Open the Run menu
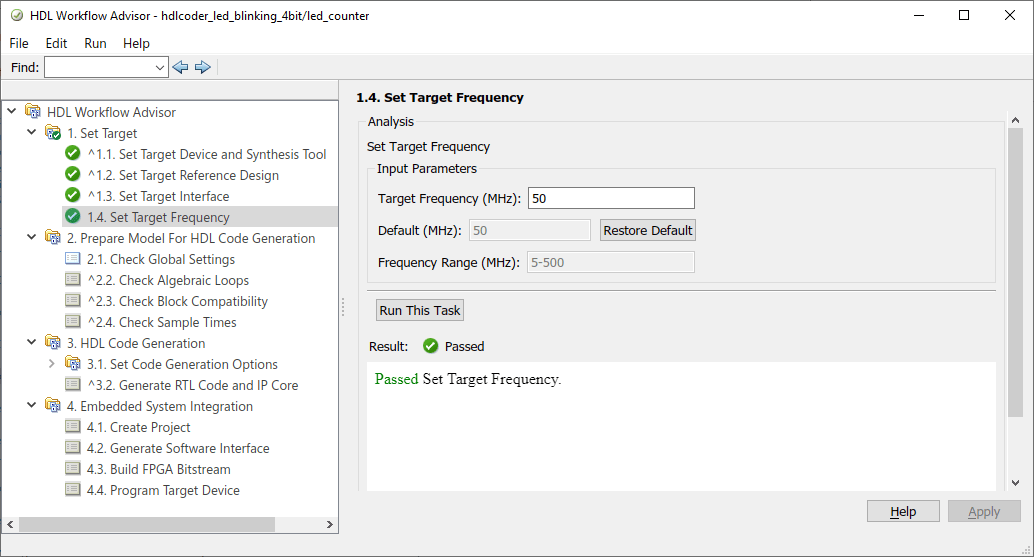Screen dimensions: 1034x557 [x=95, y=43]
